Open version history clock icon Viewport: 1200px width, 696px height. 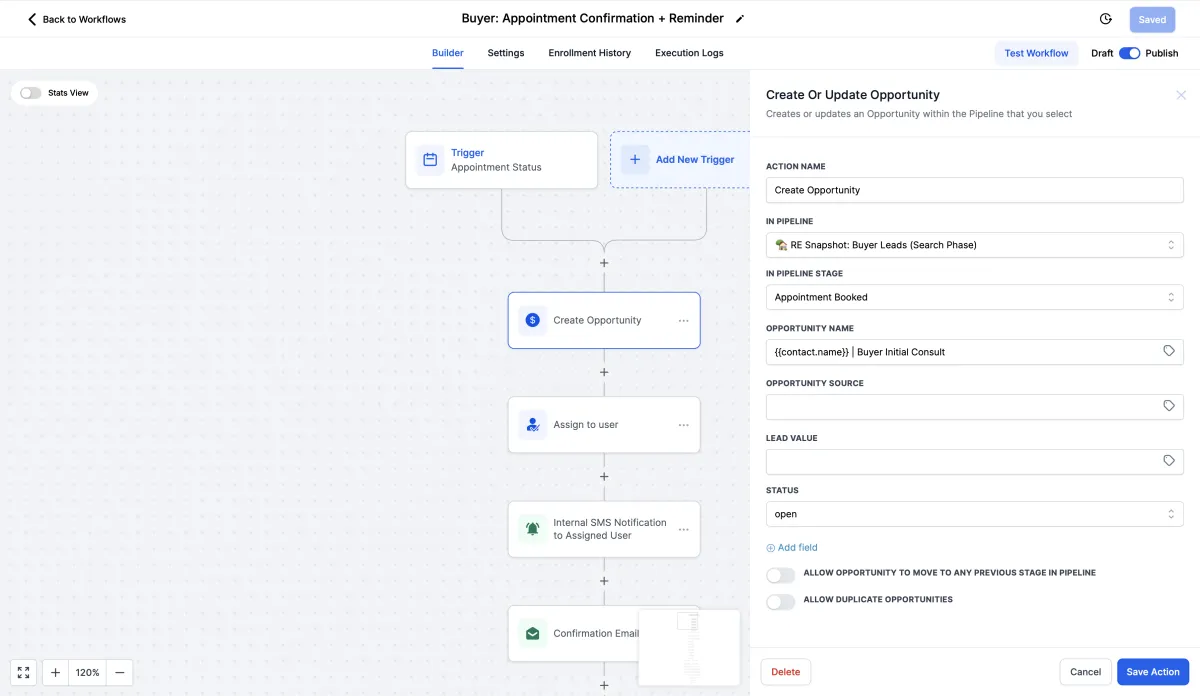pyautogui.click(x=1106, y=19)
